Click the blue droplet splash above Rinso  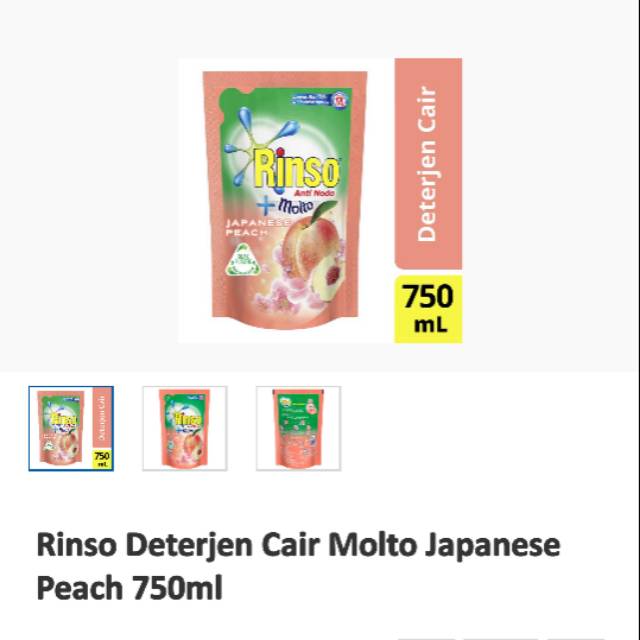[x=262, y=143]
